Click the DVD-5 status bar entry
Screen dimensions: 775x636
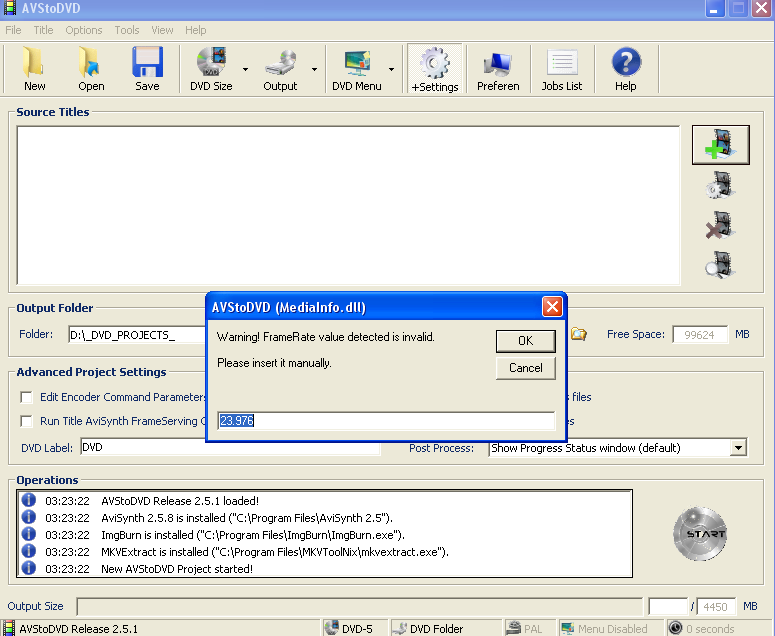click(356, 629)
